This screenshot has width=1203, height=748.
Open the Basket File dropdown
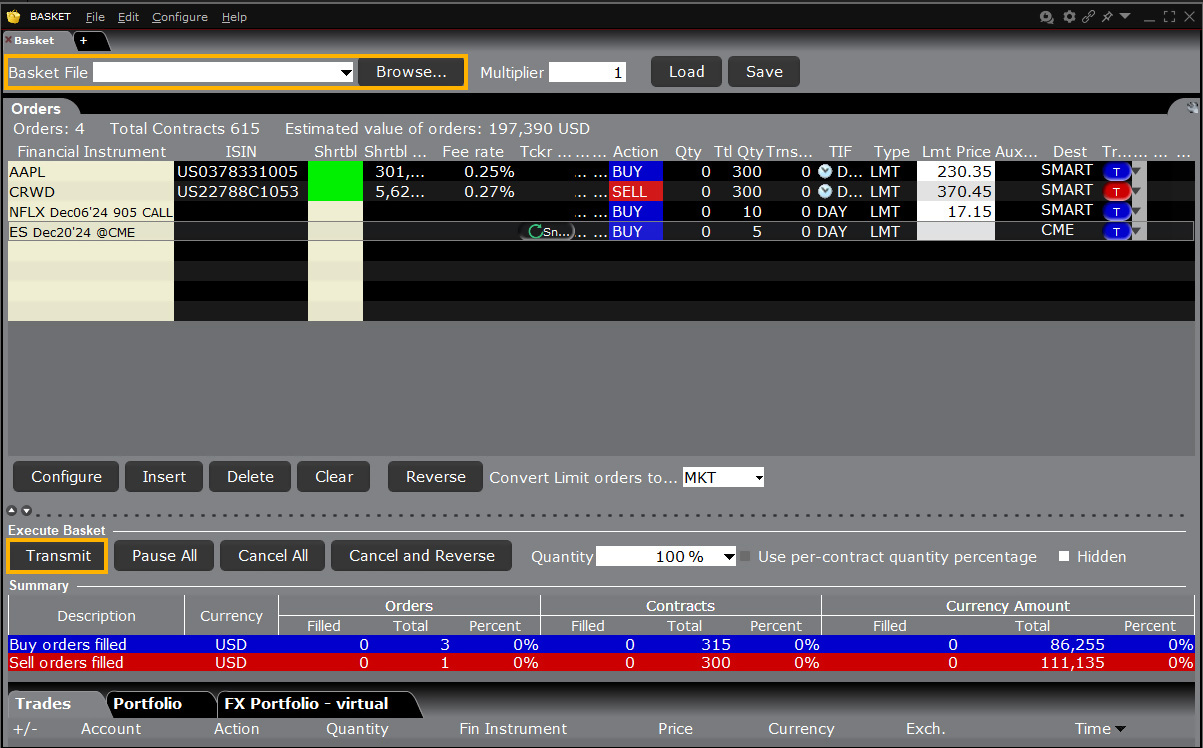[346, 73]
